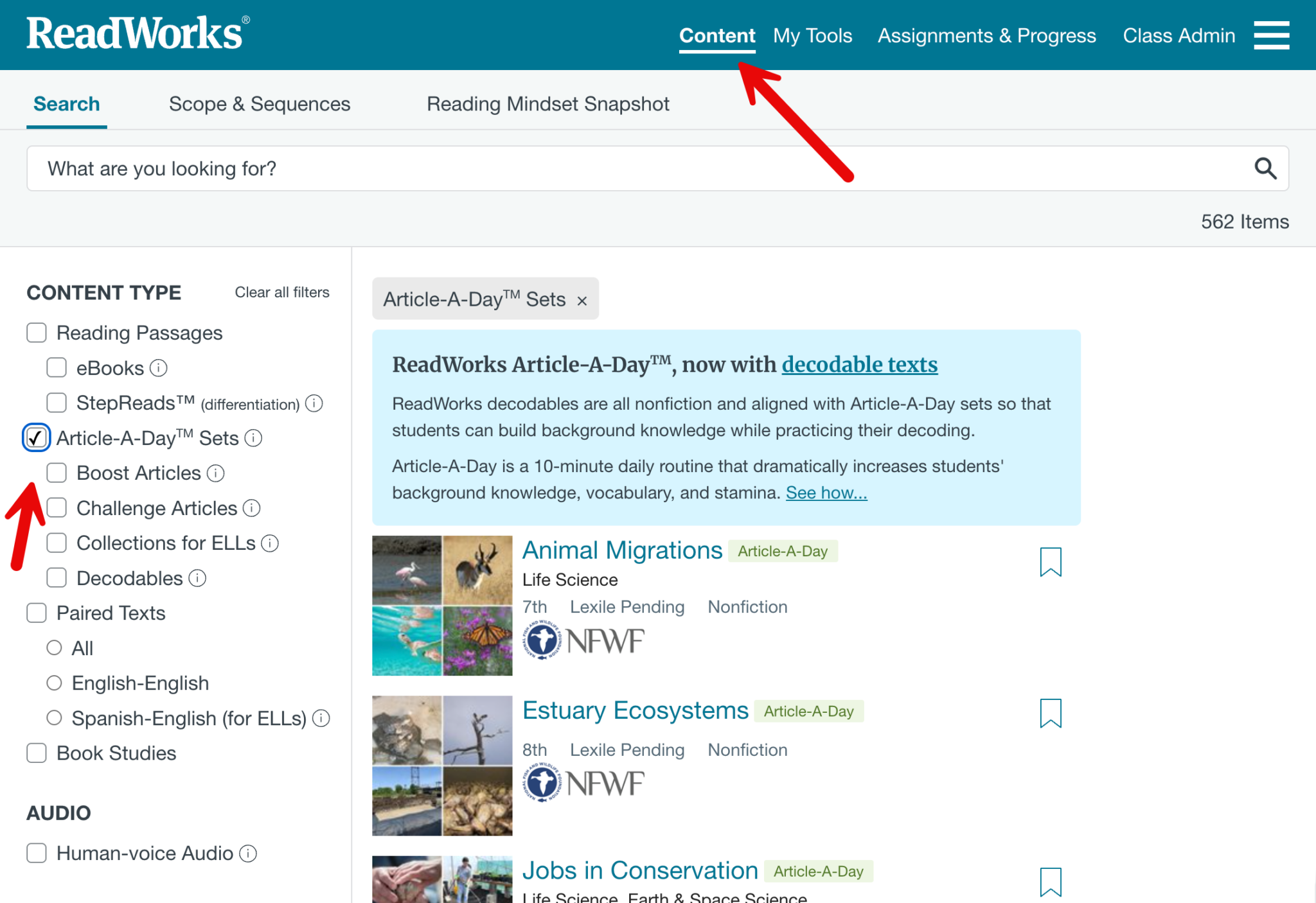Open the decodable texts link
The height and width of the screenshot is (903, 1316).
click(x=860, y=364)
